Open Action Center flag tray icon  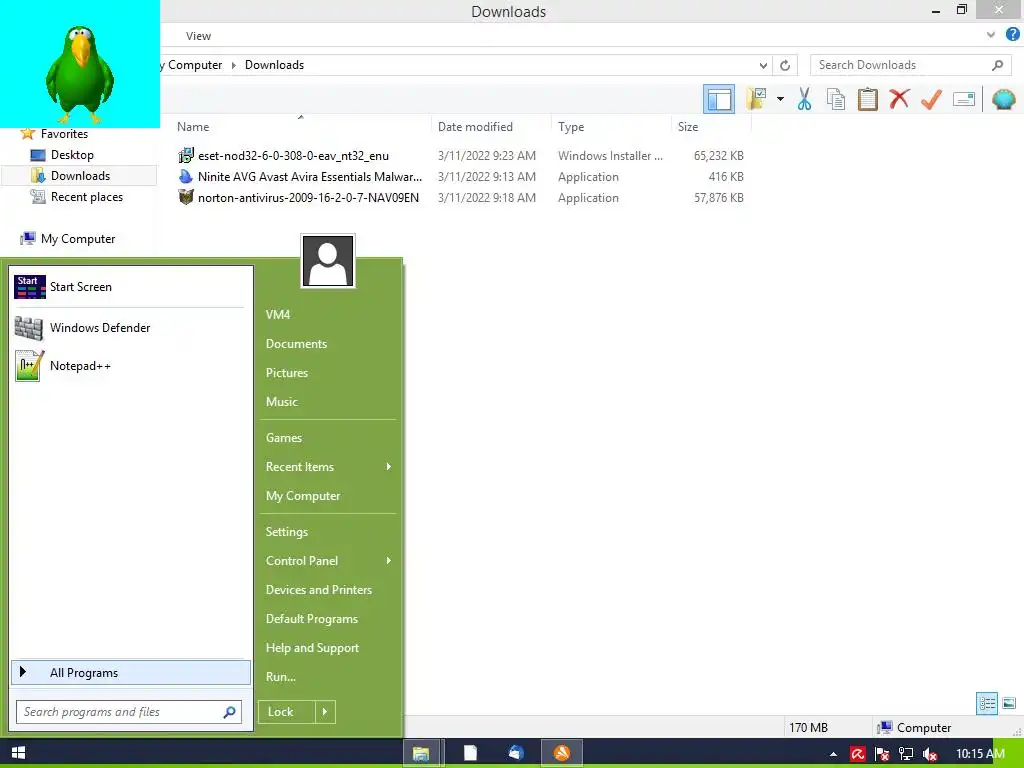(x=882, y=754)
